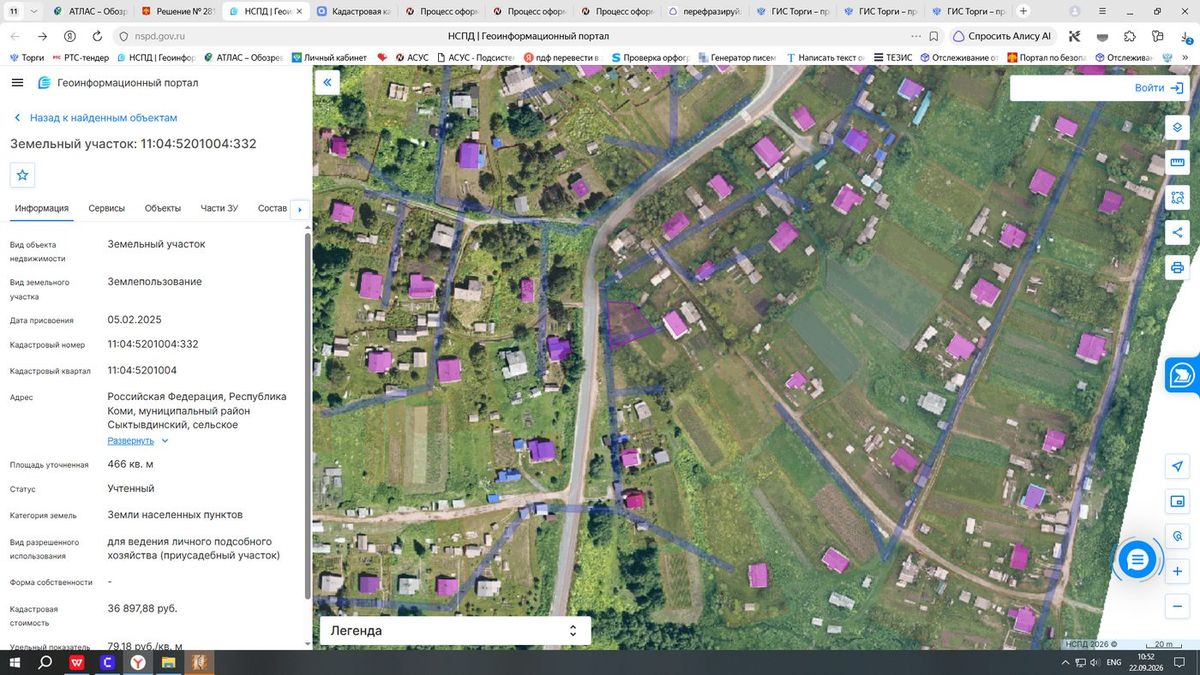Click the 466 кв. м area value

131,464
